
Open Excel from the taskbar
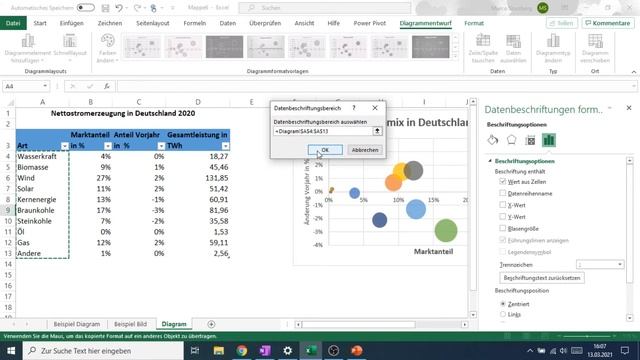pos(311,351)
